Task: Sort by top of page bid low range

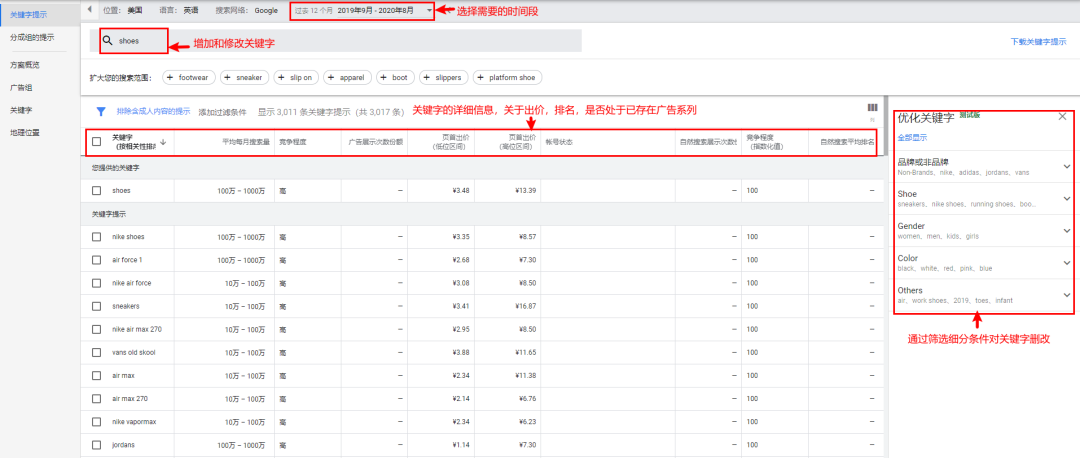Action: tap(450, 141)
